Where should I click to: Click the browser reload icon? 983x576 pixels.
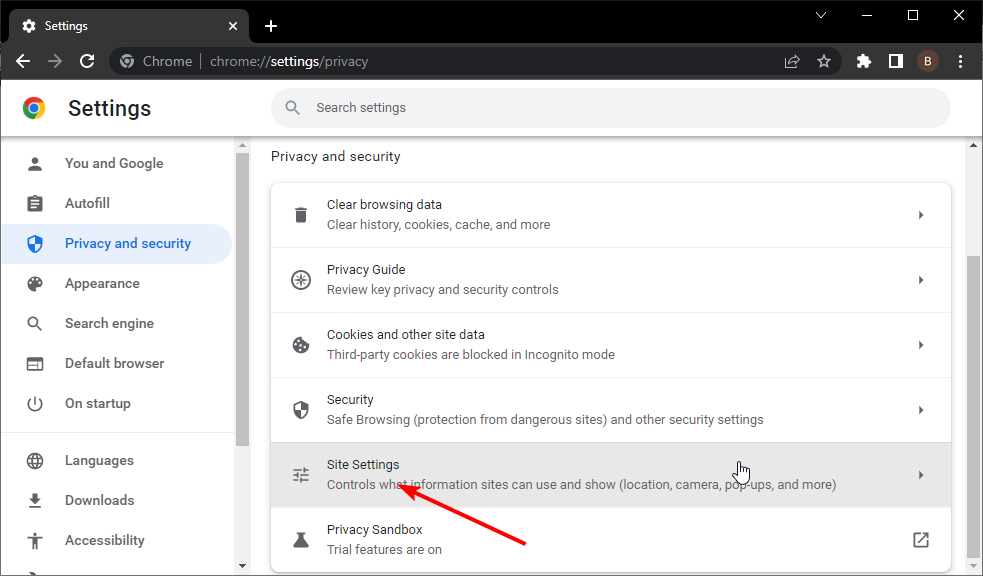[x=86, y=61]
